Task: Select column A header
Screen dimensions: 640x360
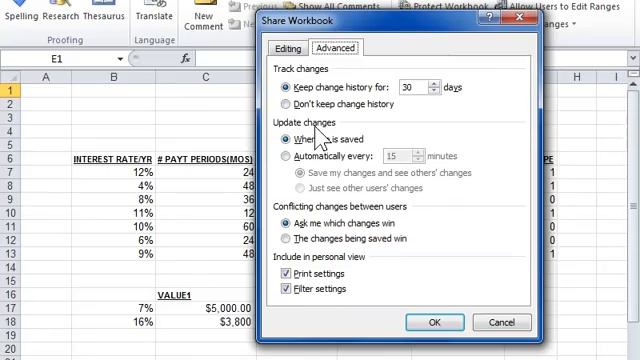Action: click(46, 77)
